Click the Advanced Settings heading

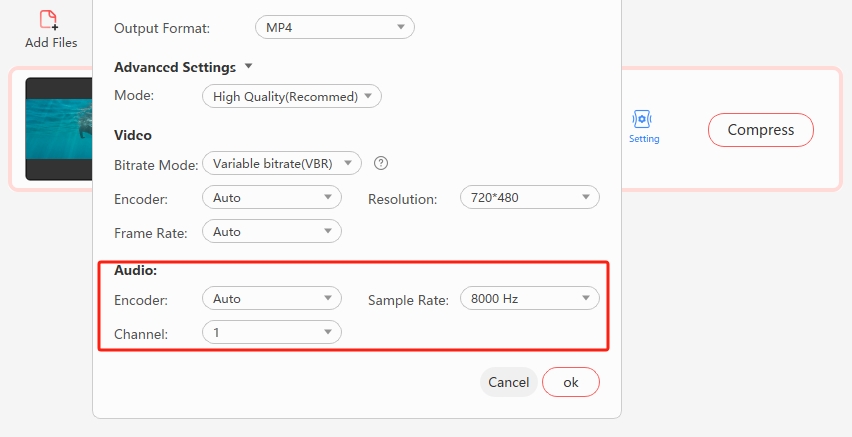[x=175, y=67]
